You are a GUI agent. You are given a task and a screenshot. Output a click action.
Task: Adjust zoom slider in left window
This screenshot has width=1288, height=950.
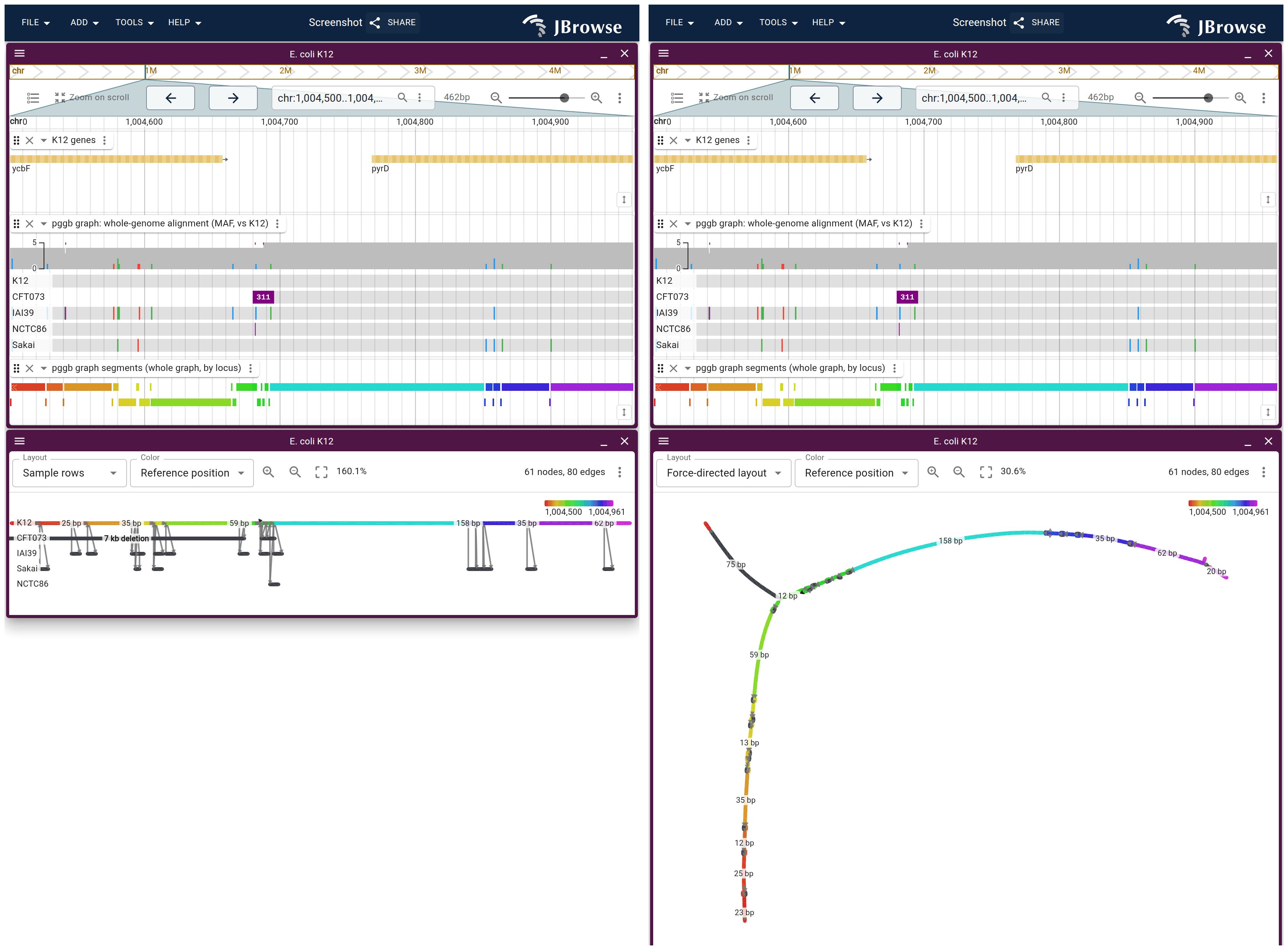tap(546, 98)
